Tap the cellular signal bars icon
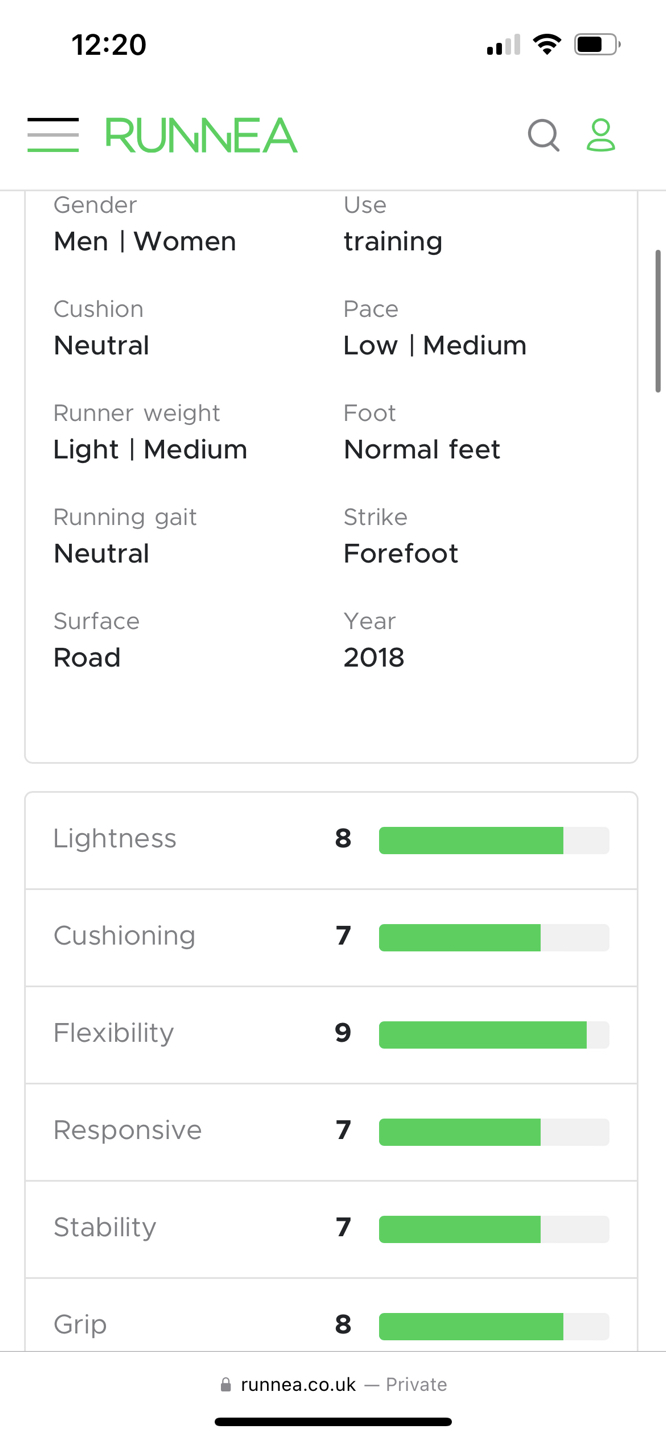 click(x=503, y=45)
